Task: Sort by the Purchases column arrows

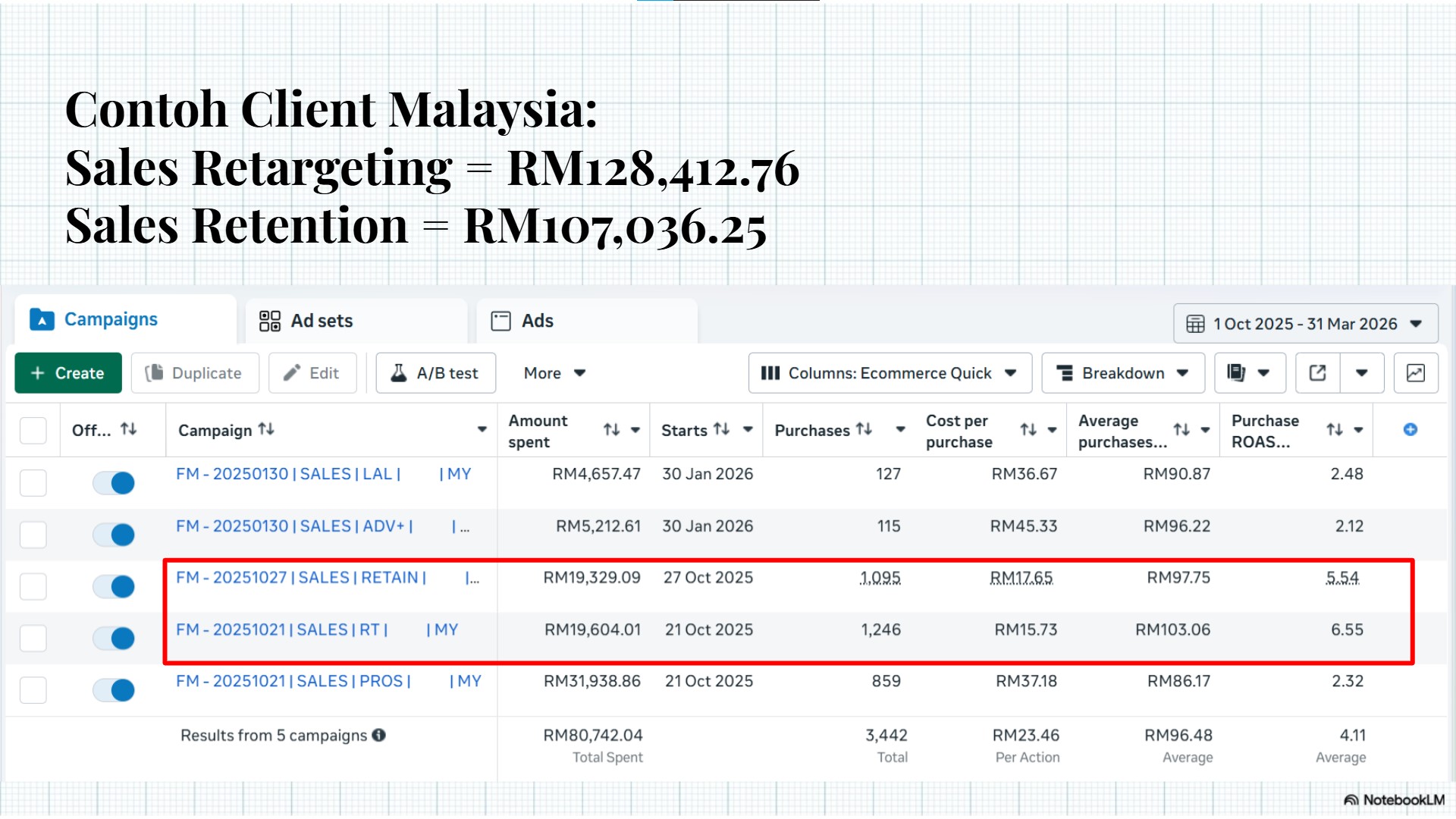Action: (864, 429)
